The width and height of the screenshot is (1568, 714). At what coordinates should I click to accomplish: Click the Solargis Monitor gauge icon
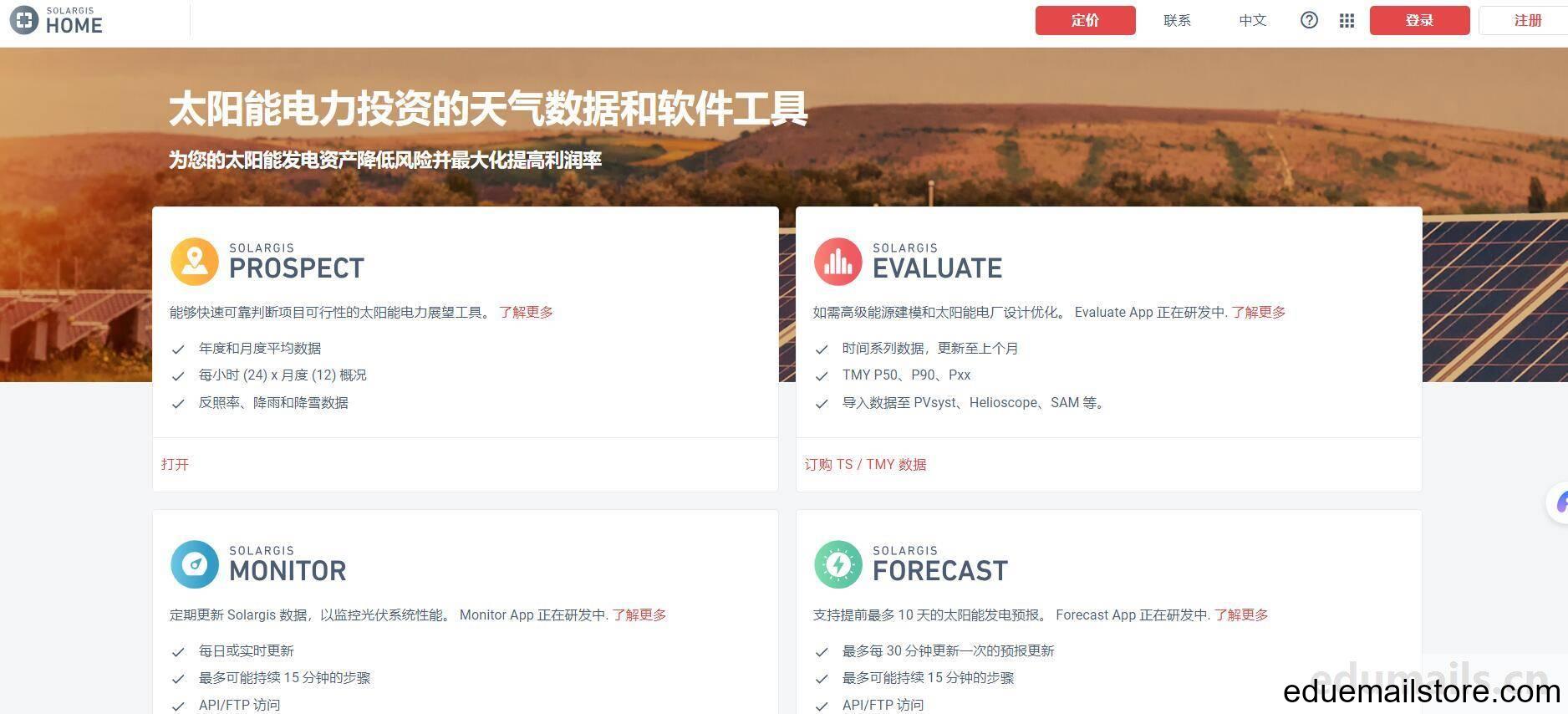pos(195,564)
